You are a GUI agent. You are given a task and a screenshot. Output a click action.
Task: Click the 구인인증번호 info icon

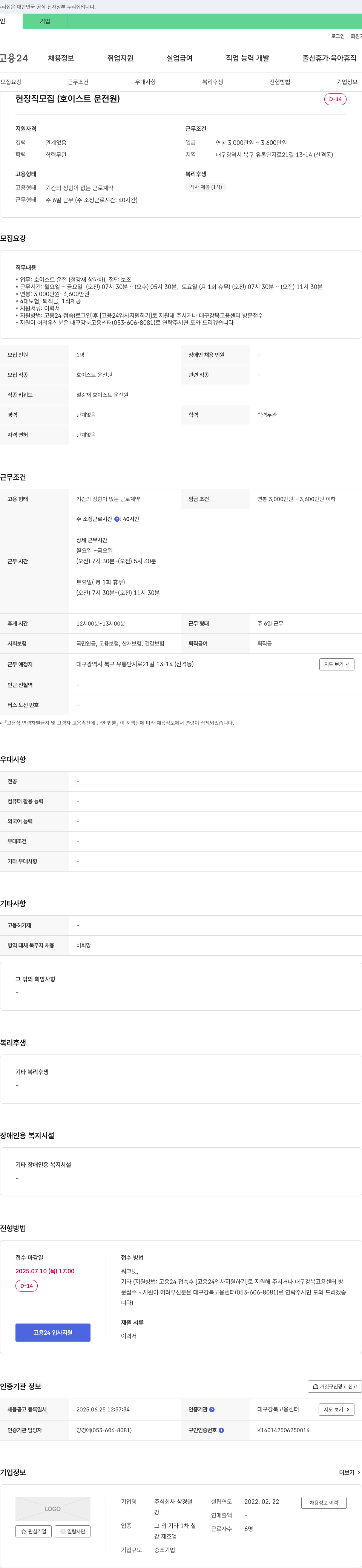pos(221,1430)
